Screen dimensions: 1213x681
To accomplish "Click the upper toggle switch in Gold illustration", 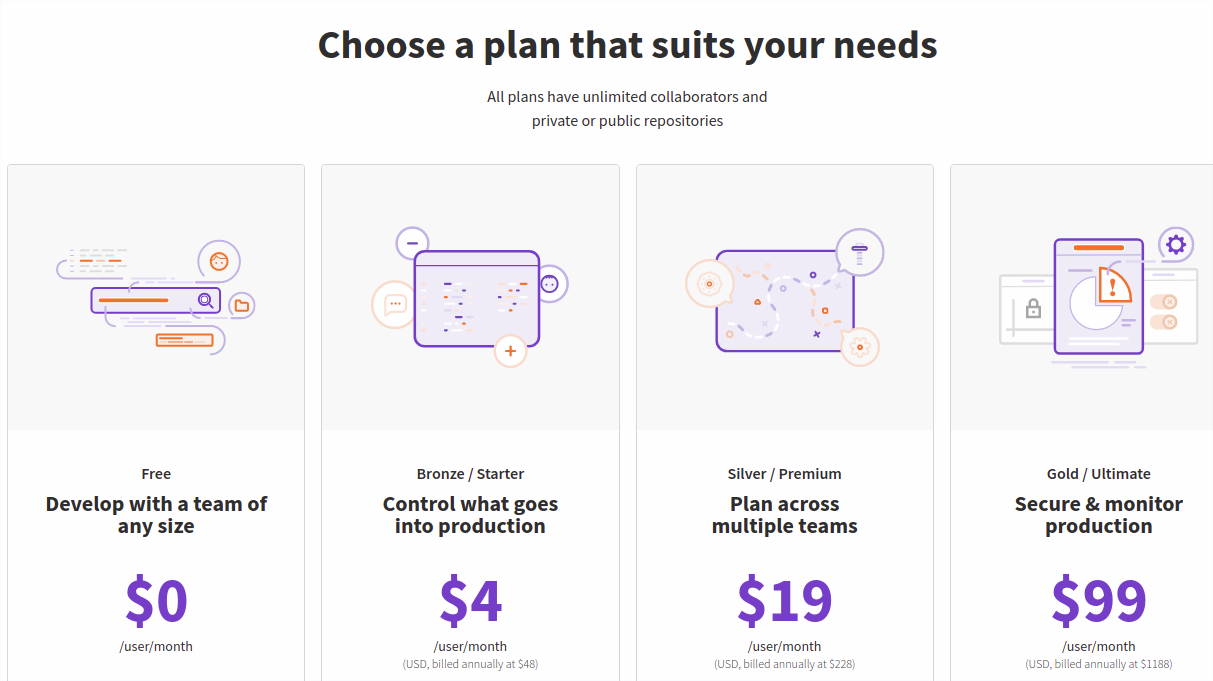I will (1164, 302).
